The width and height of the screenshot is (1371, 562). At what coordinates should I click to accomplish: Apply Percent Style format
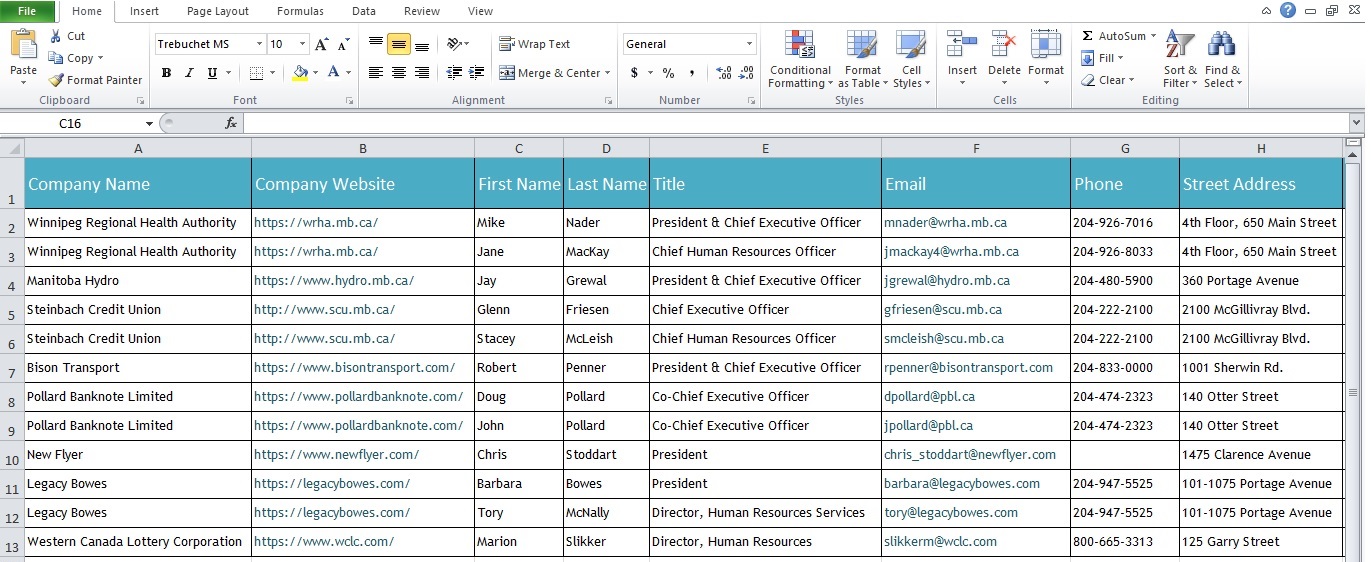[x=668, y=73]
